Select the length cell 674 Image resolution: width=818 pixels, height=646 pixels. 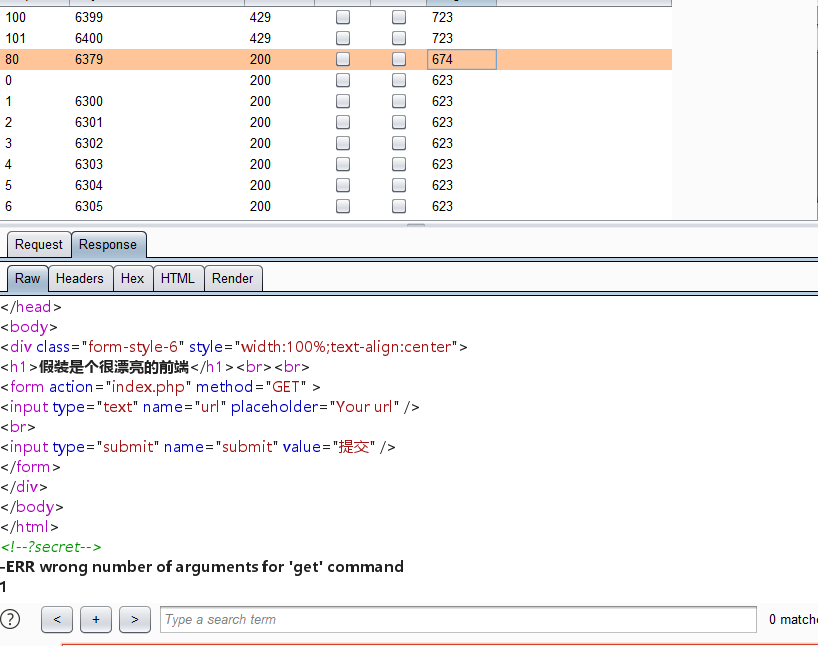point(462,59)
